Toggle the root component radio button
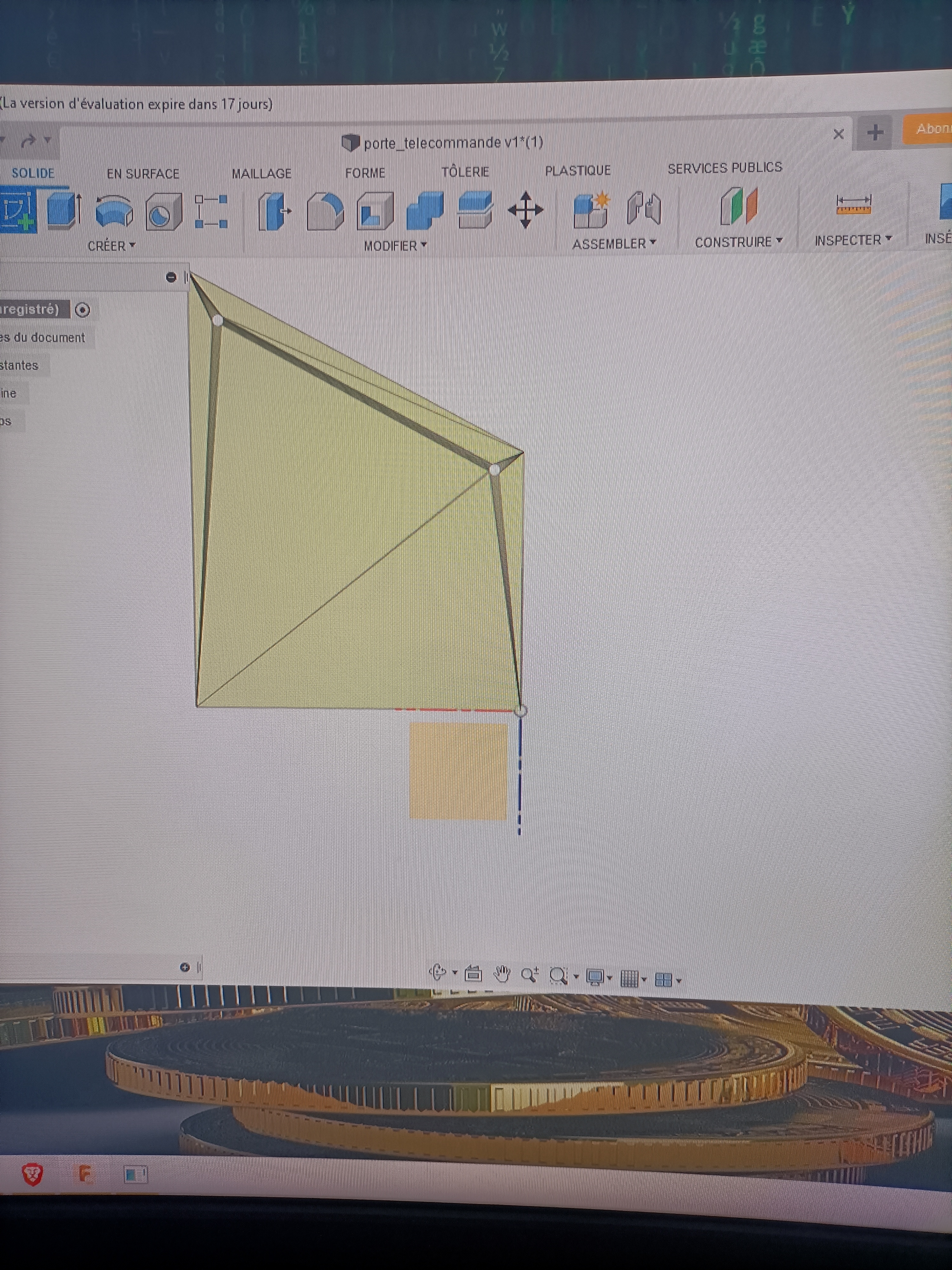Image resolution: width=952 pixels, height=1270 pixels. coord(83,310)
